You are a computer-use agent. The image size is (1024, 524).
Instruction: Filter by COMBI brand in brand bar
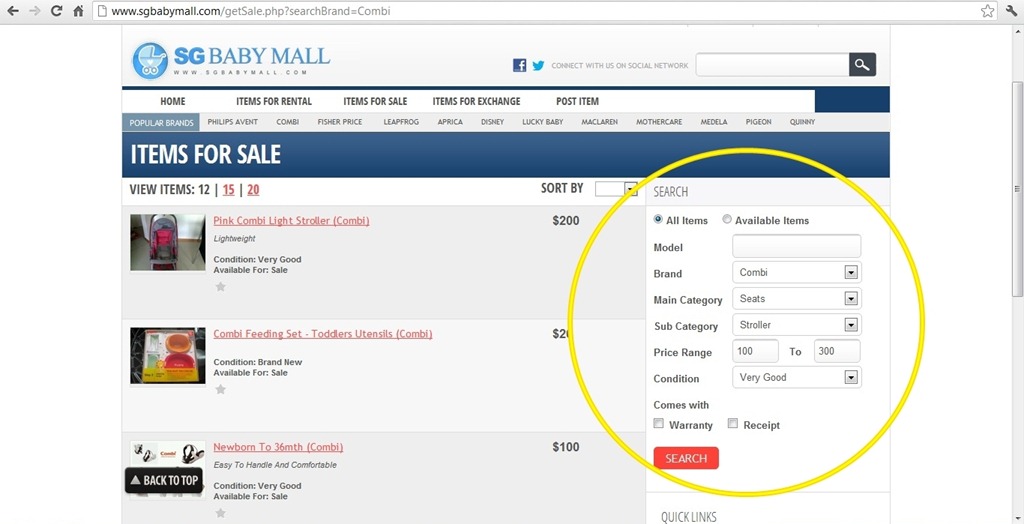(x=287, y=122)
